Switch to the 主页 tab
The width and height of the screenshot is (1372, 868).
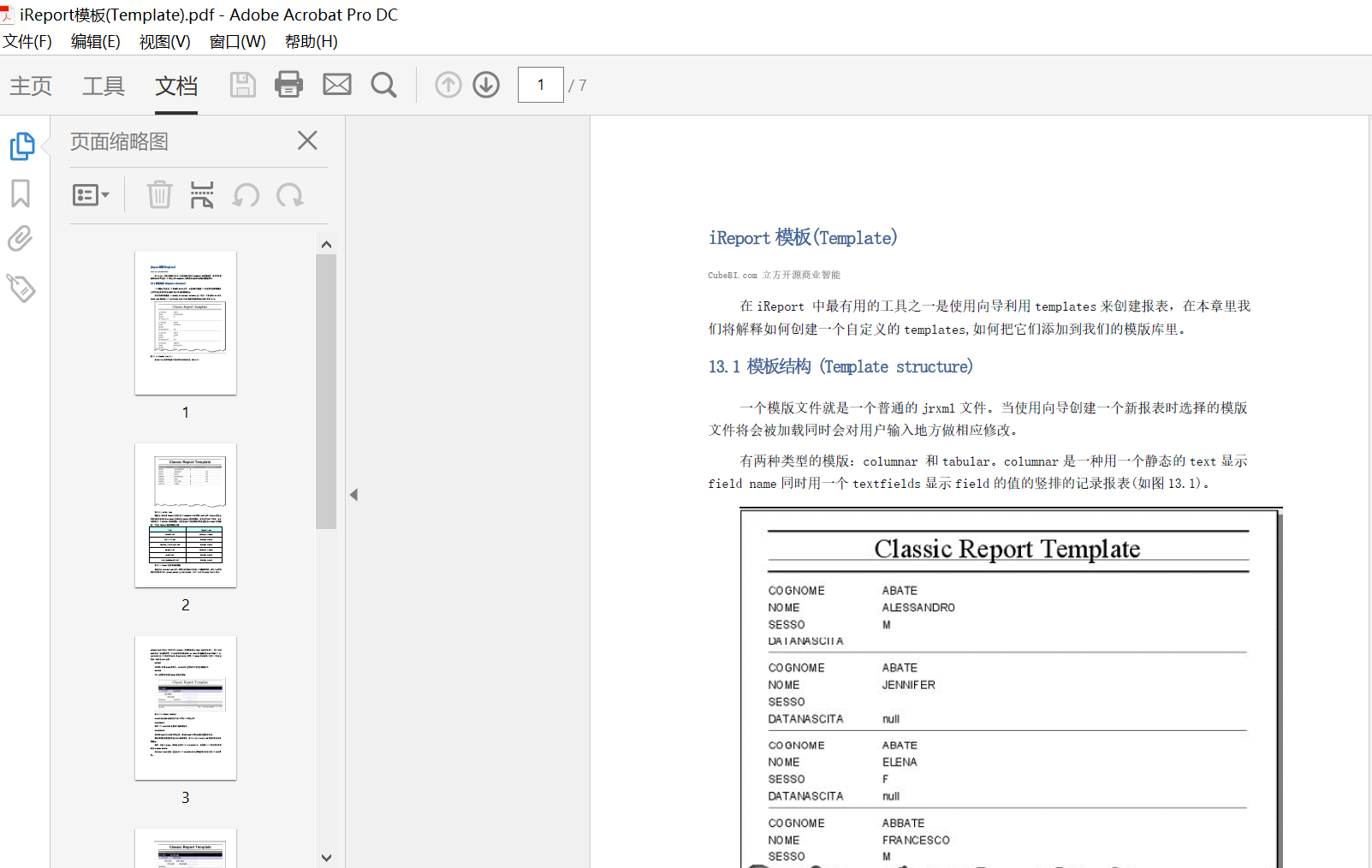[31, 86]
